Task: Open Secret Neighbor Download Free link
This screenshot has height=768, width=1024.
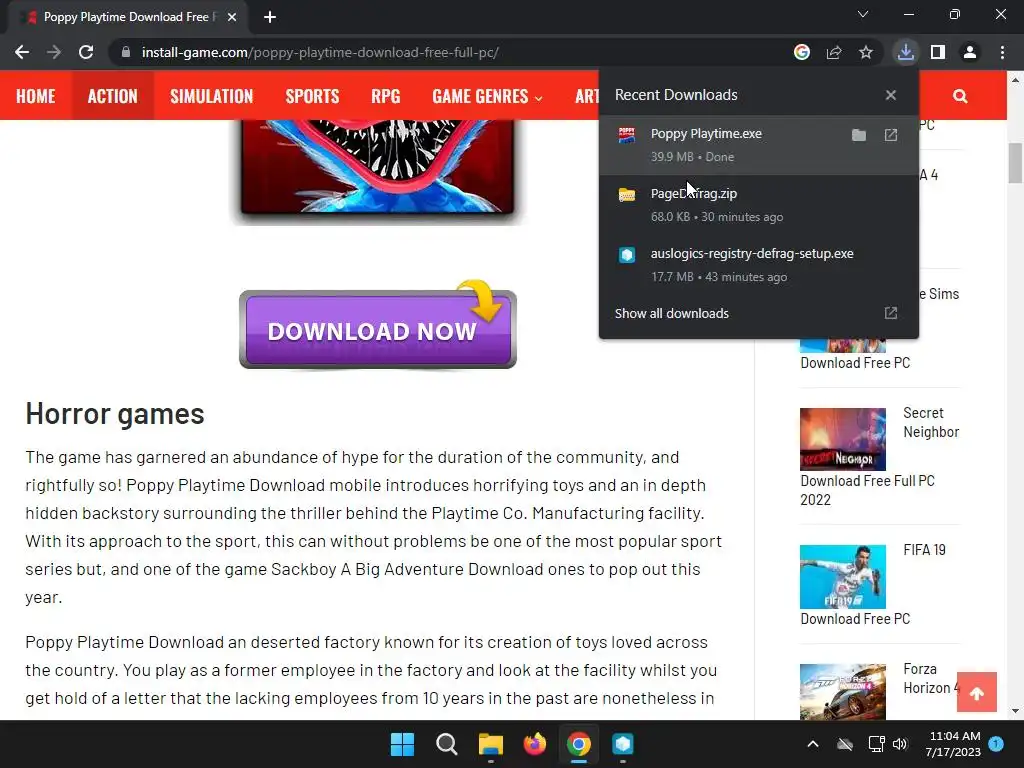Action: (x=867, y=490)
